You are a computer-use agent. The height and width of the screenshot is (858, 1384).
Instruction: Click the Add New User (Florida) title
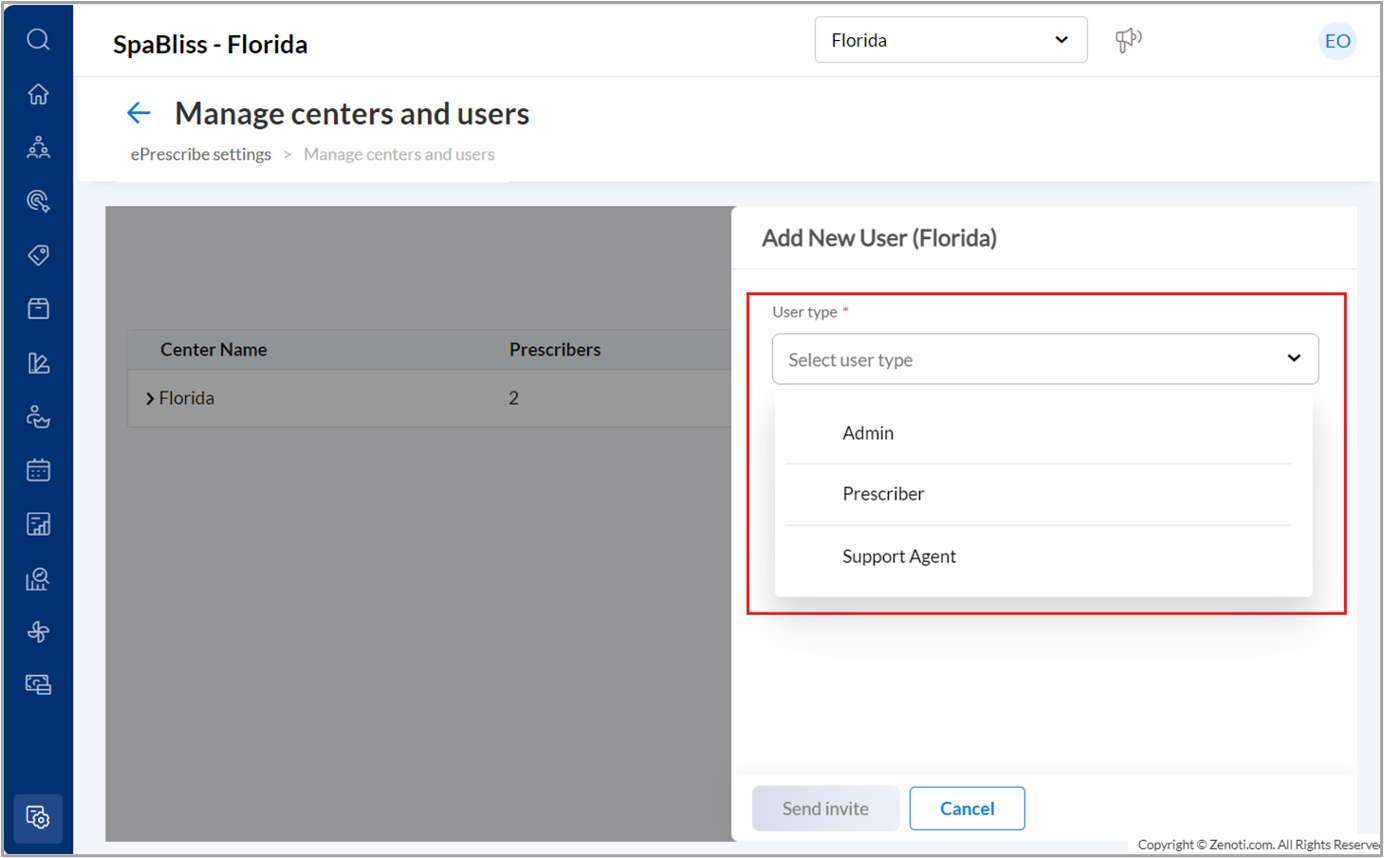tap(879, 238)
